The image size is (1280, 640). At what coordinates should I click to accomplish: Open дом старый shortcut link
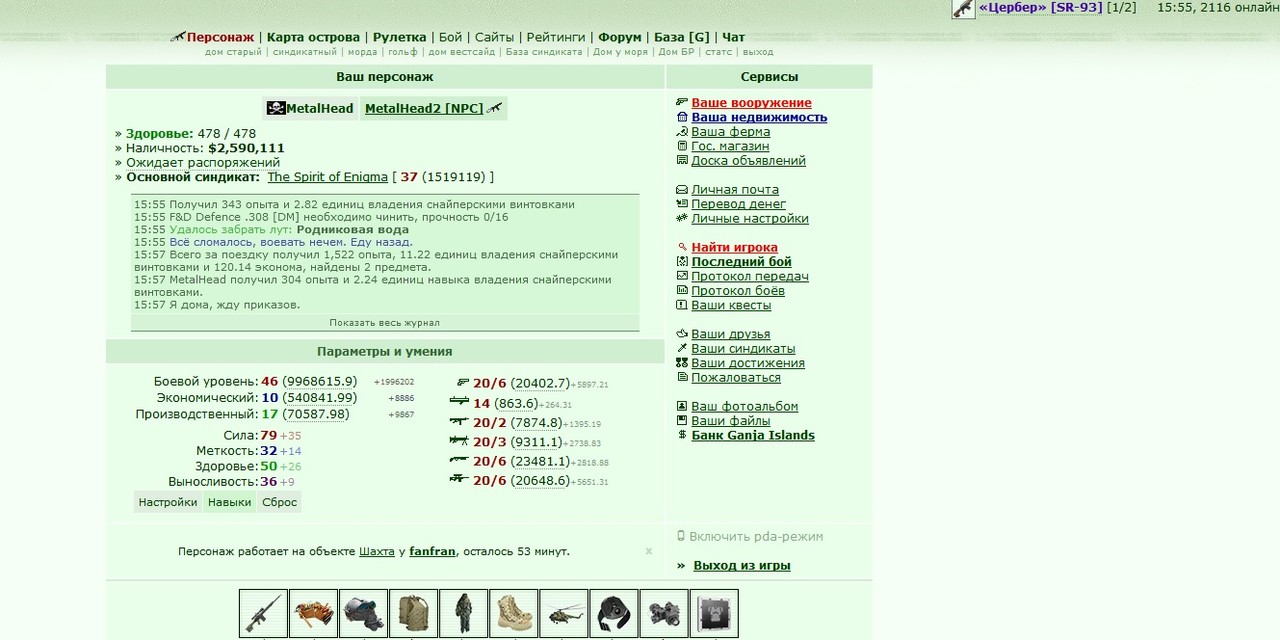pyautogui.click(x=234, y=52)
